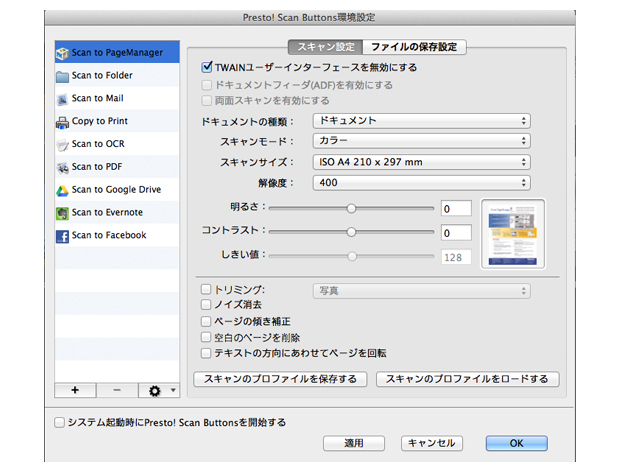Click the 'Scan to Facebook' label
The image size is (620, 468).
click(x=109, y=236)
